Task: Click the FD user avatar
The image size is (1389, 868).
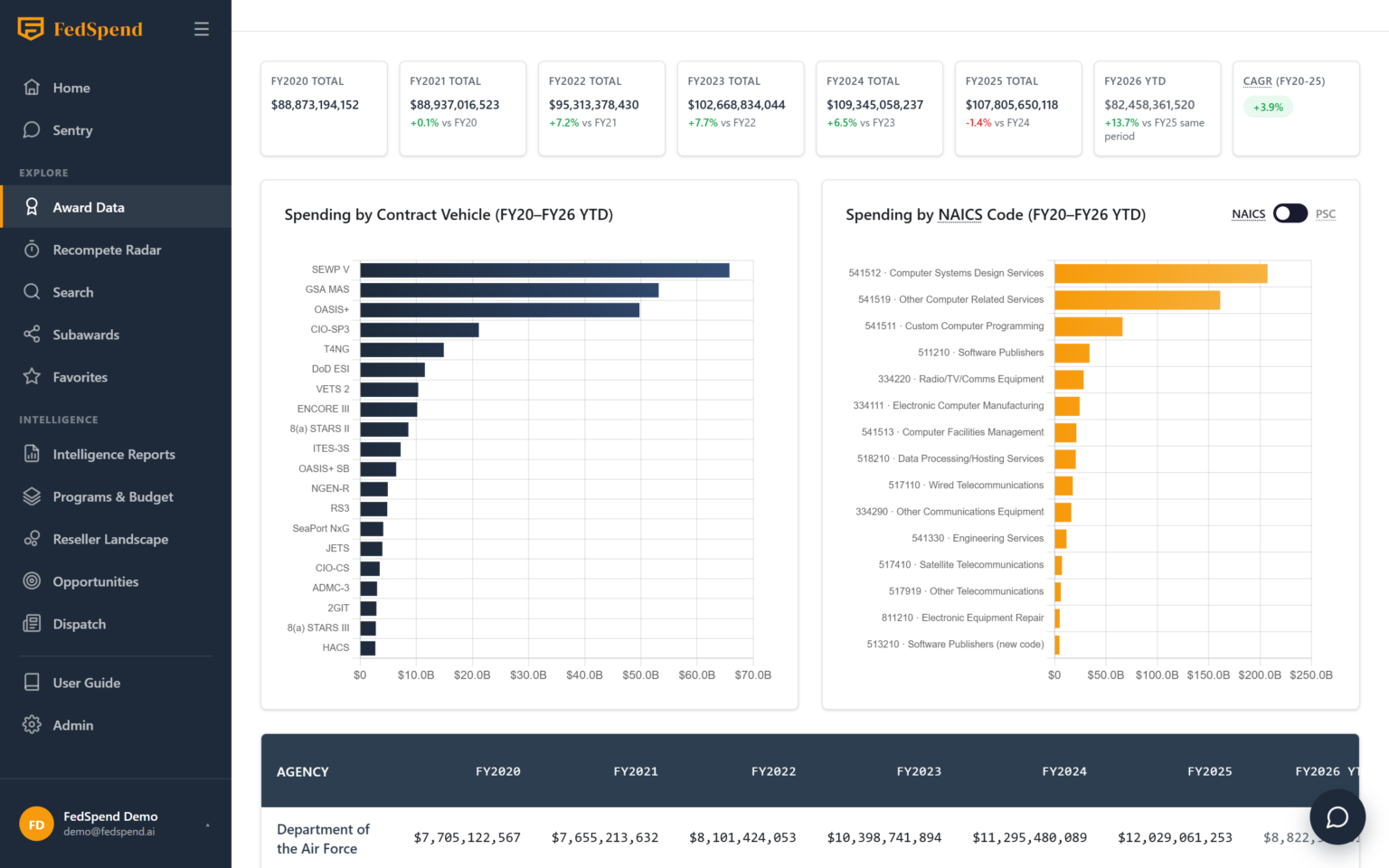Action: point(36,824)
